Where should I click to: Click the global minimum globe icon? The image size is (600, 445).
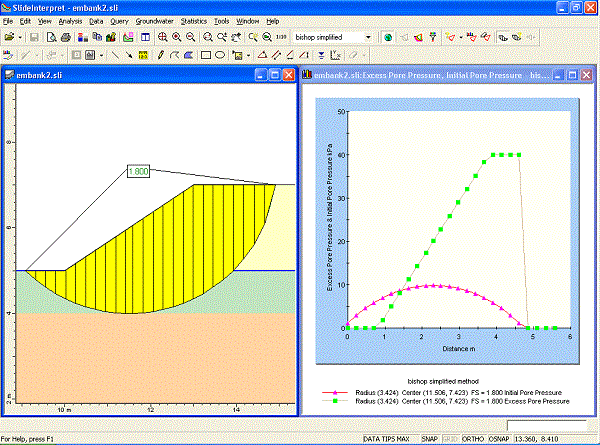[x=388, y=37]
